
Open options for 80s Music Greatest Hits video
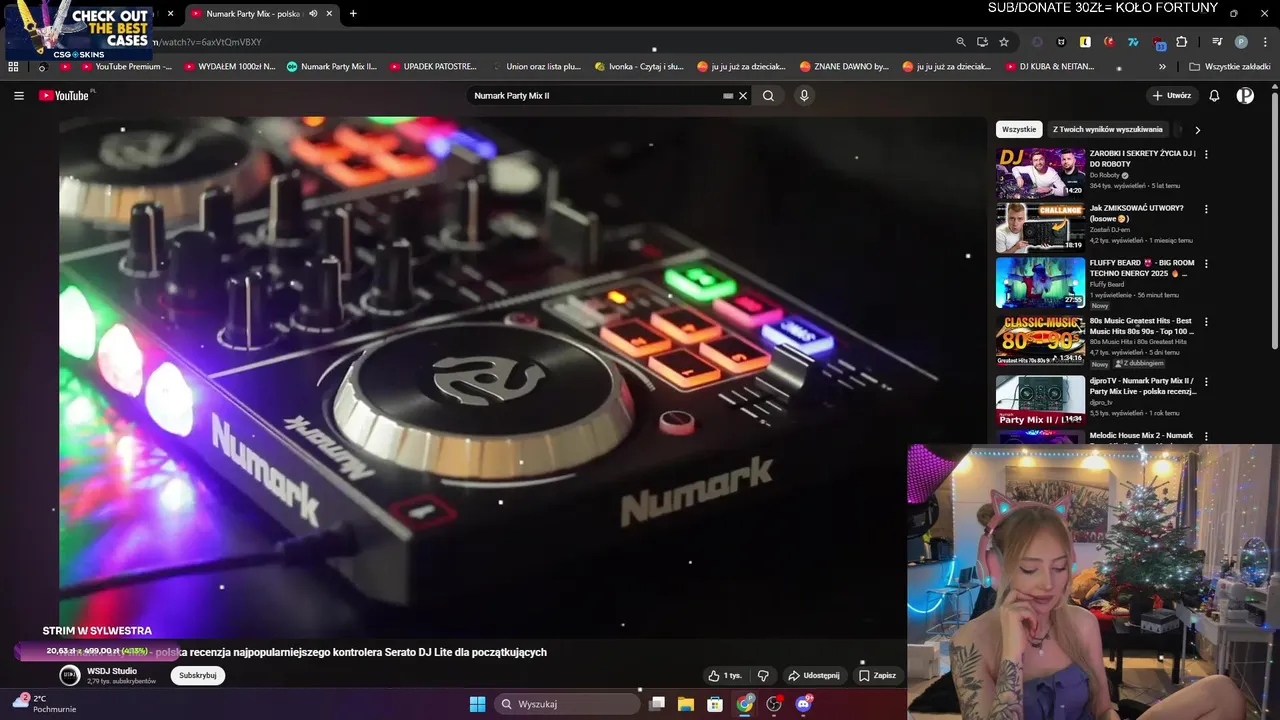click(1206, 322)
